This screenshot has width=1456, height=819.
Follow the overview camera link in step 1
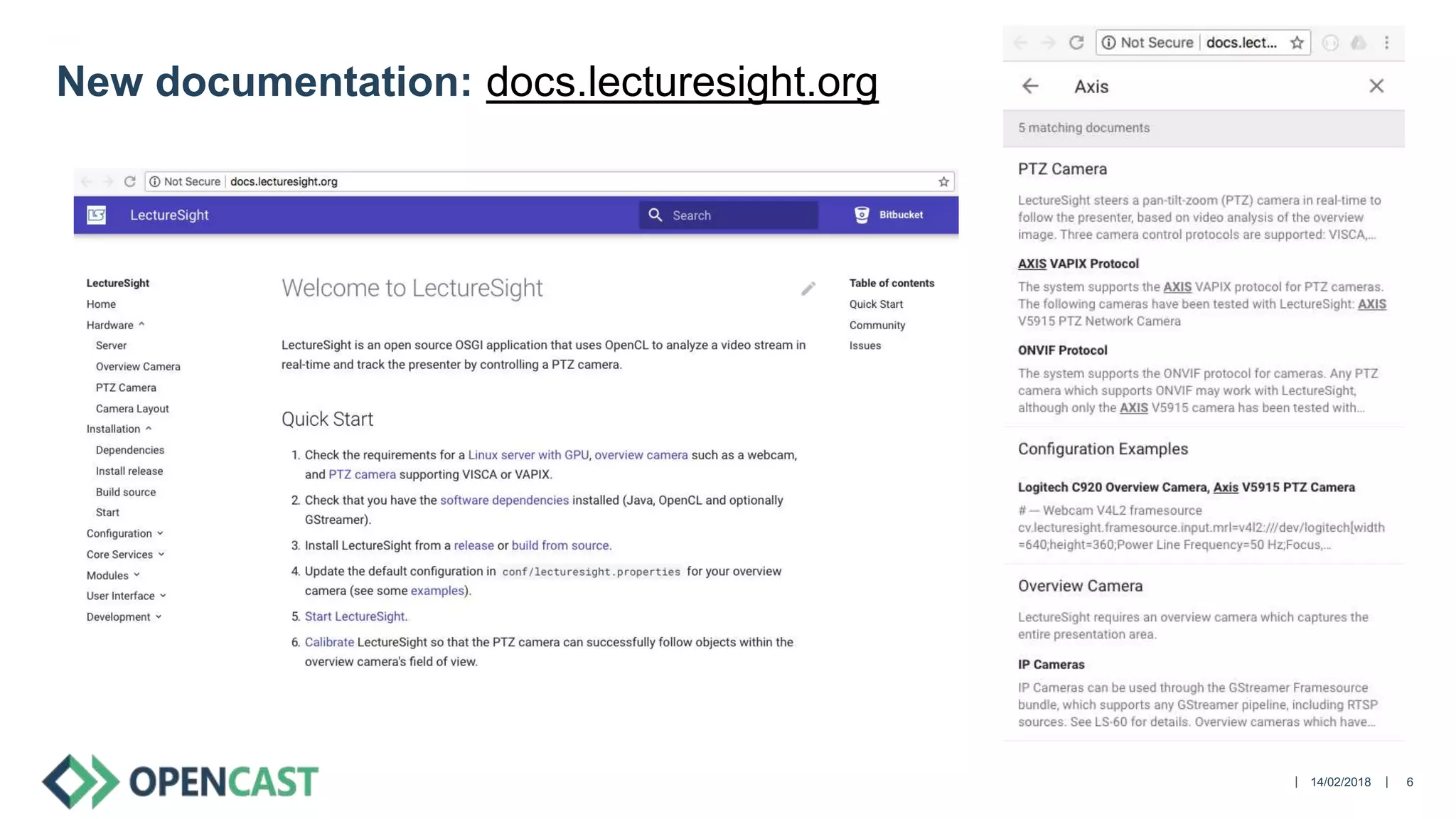[x=641, y=455]
